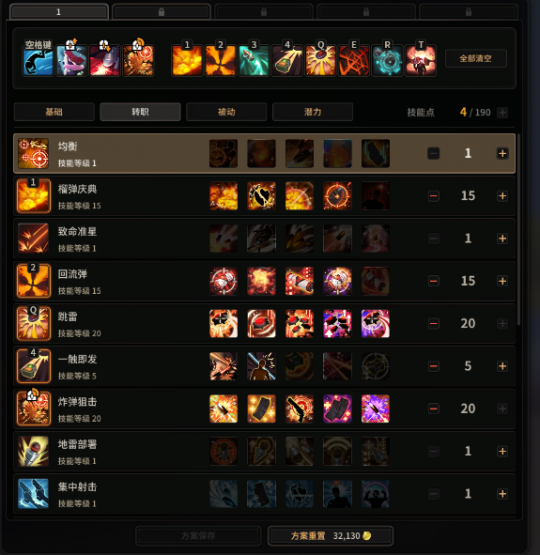Lower 跳雷 skill level with minus
Viewport: 540px width, 555px height.
point(433,324)
